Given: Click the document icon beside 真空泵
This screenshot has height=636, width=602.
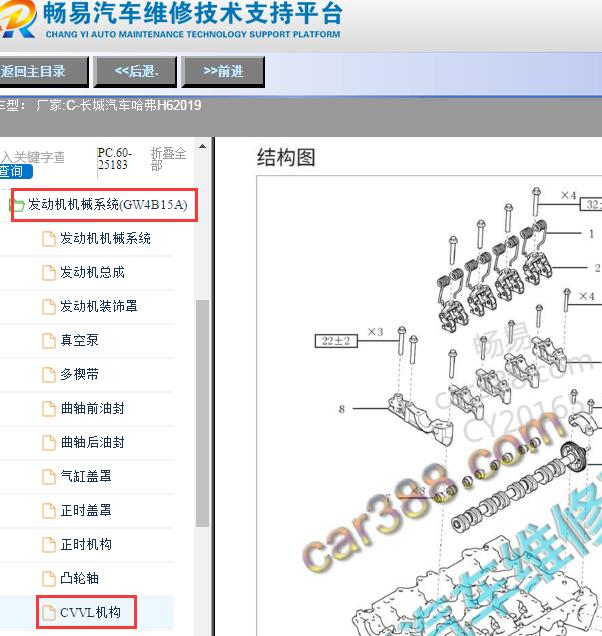Looking at the screenshot, I should [x=49, y=341].
